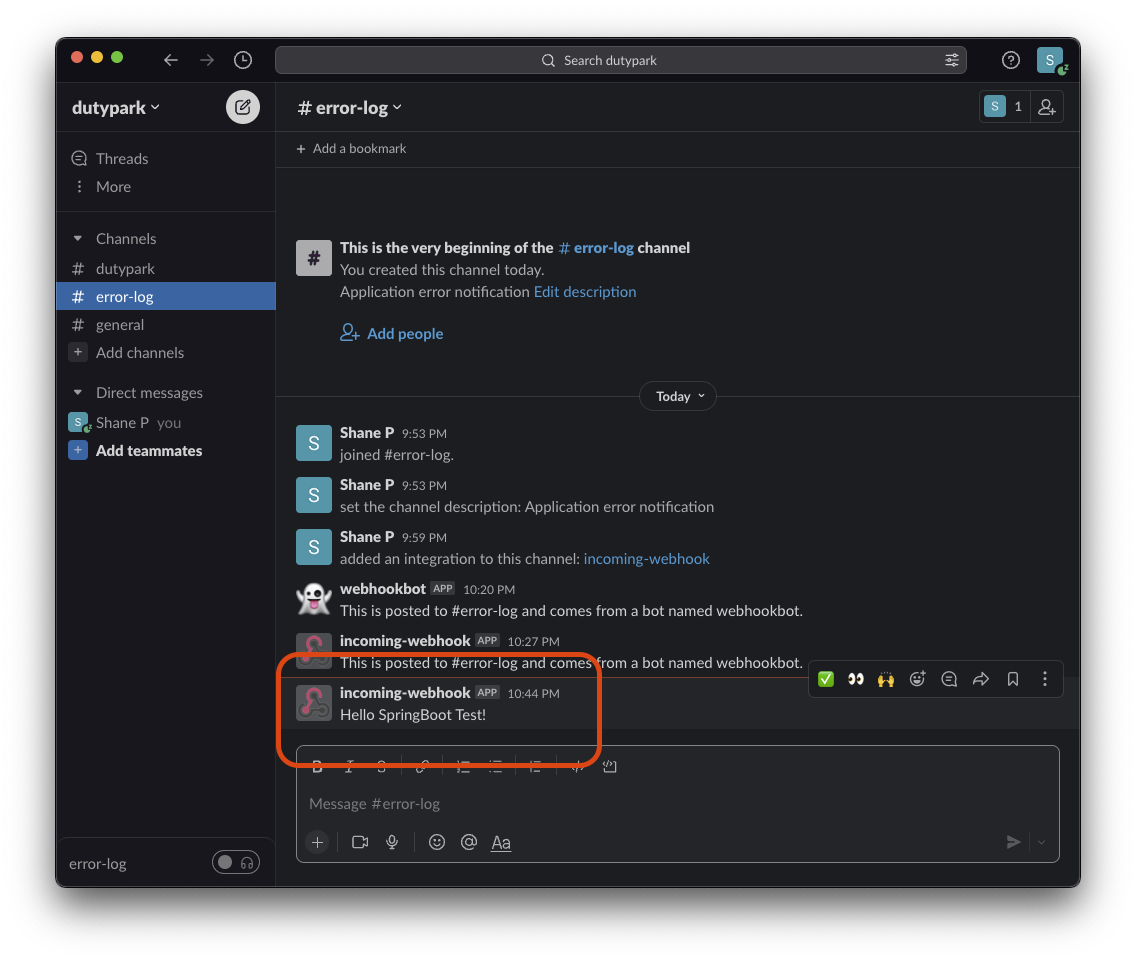This screenshot has height=961, width=1136.
Task: Reply in thread to message
Action: click(x=949, y=679)
